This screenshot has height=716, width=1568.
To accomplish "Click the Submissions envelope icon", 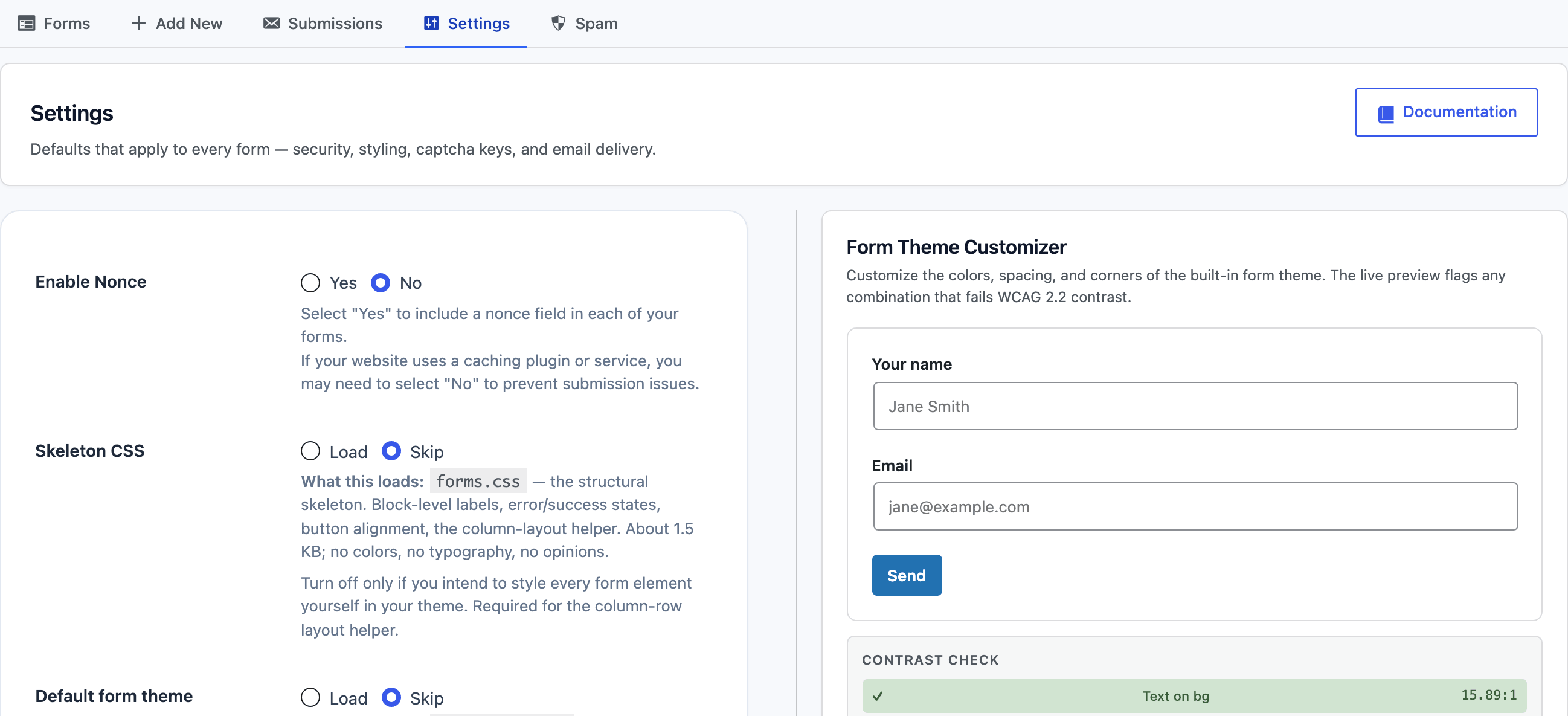I will (271, 23).
